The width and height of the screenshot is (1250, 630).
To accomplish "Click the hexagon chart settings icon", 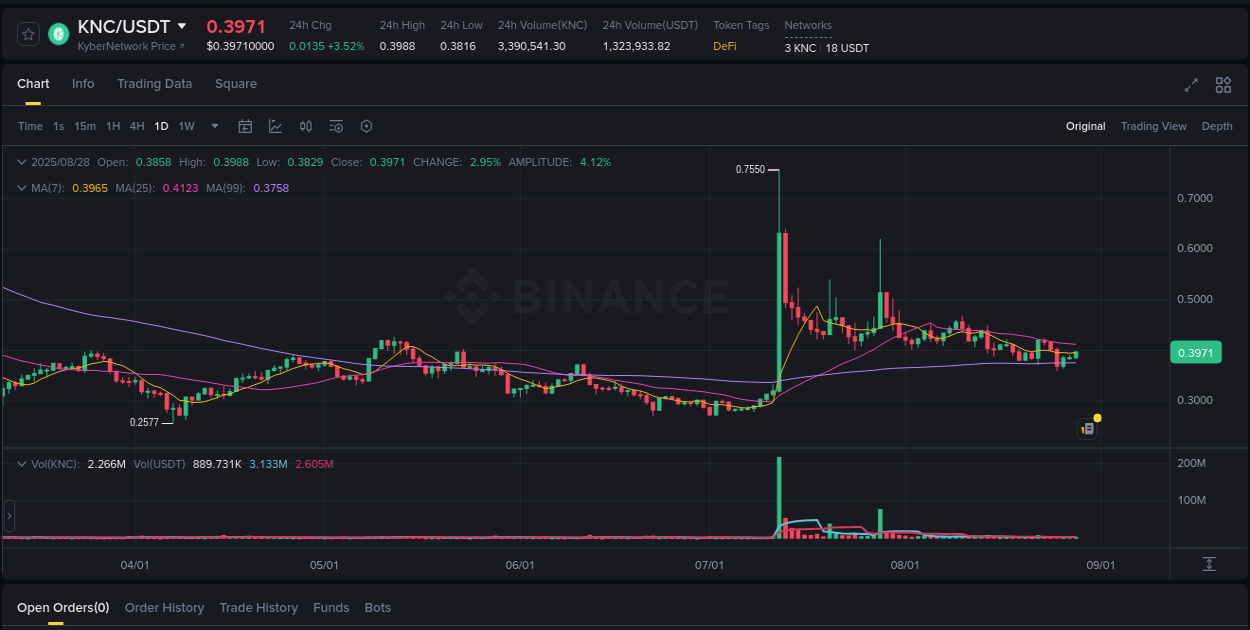I will (366, 126).
